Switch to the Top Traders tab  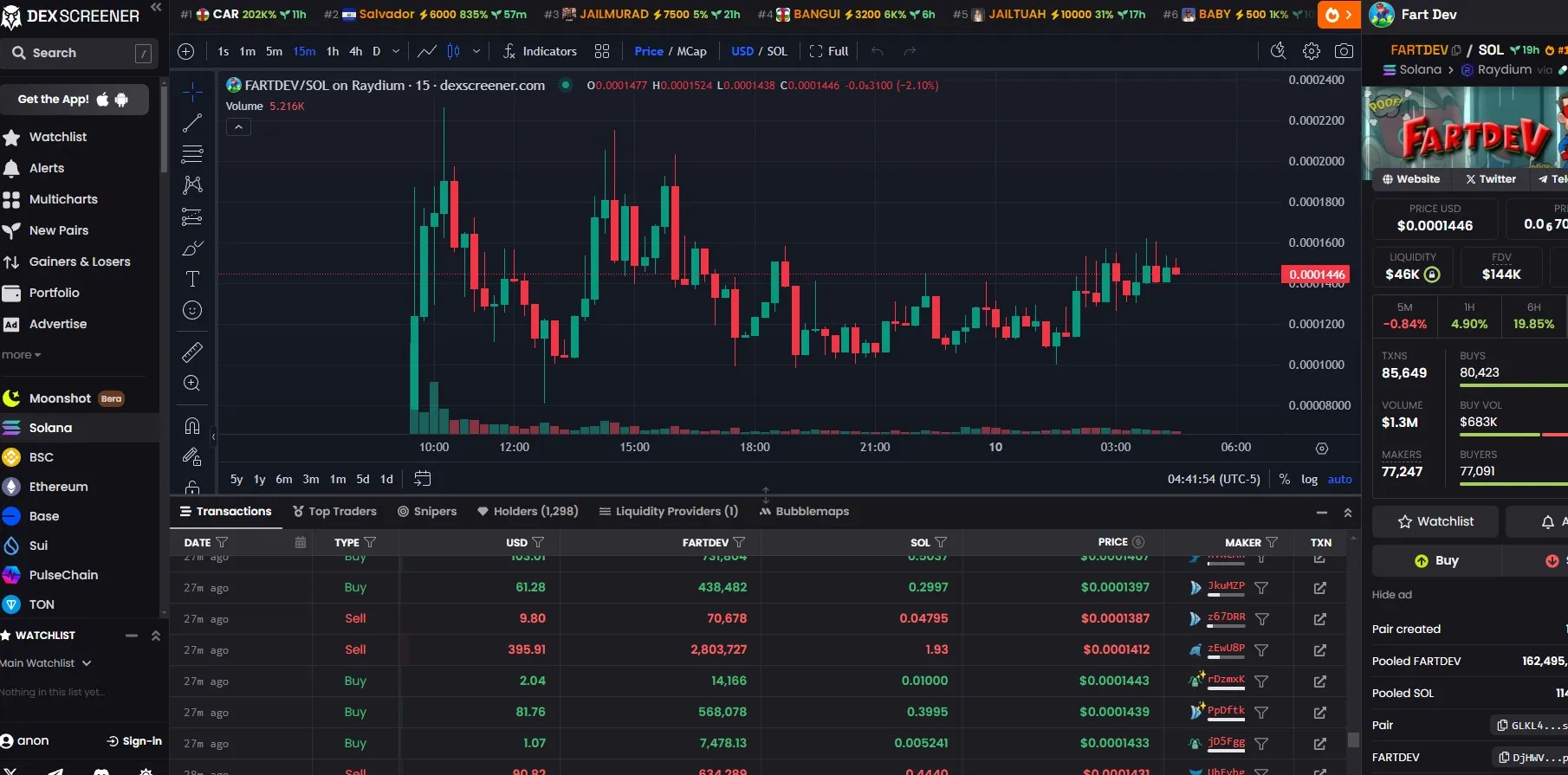pos(334,511)
